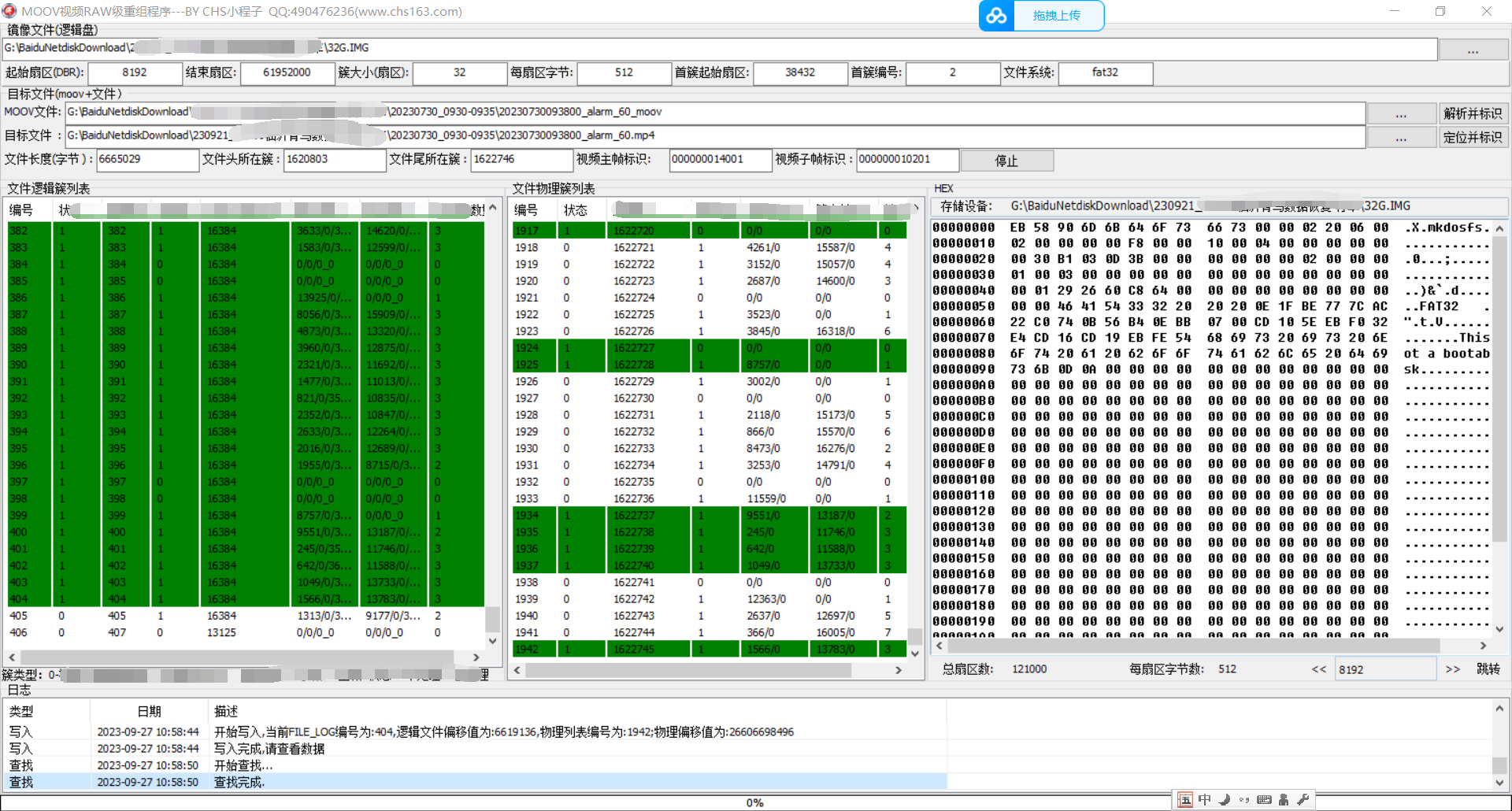Click log column header 日期

149,711
